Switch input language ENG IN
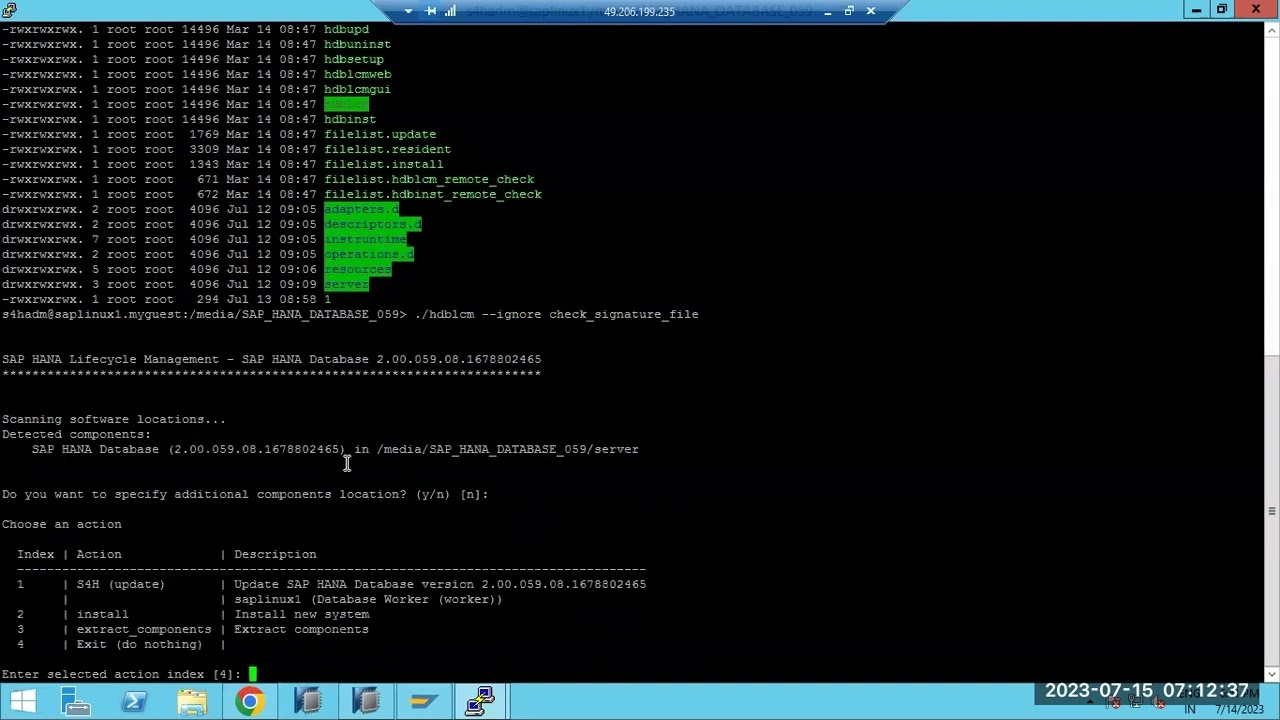 (x=1191, y=702)
